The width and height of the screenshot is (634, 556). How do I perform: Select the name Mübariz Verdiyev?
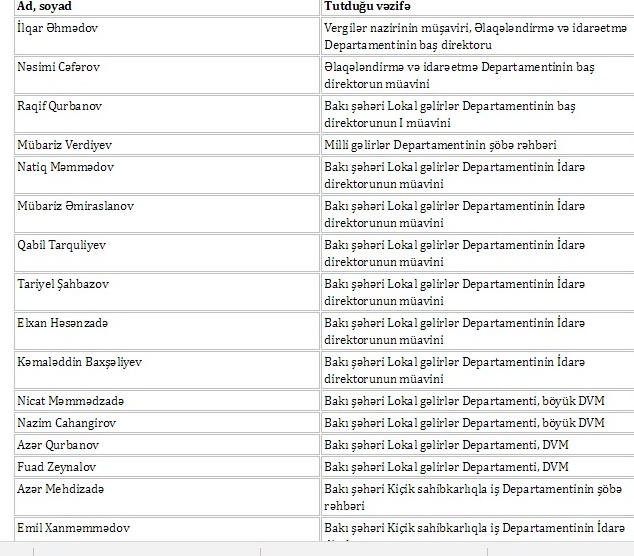click(64, 145)
